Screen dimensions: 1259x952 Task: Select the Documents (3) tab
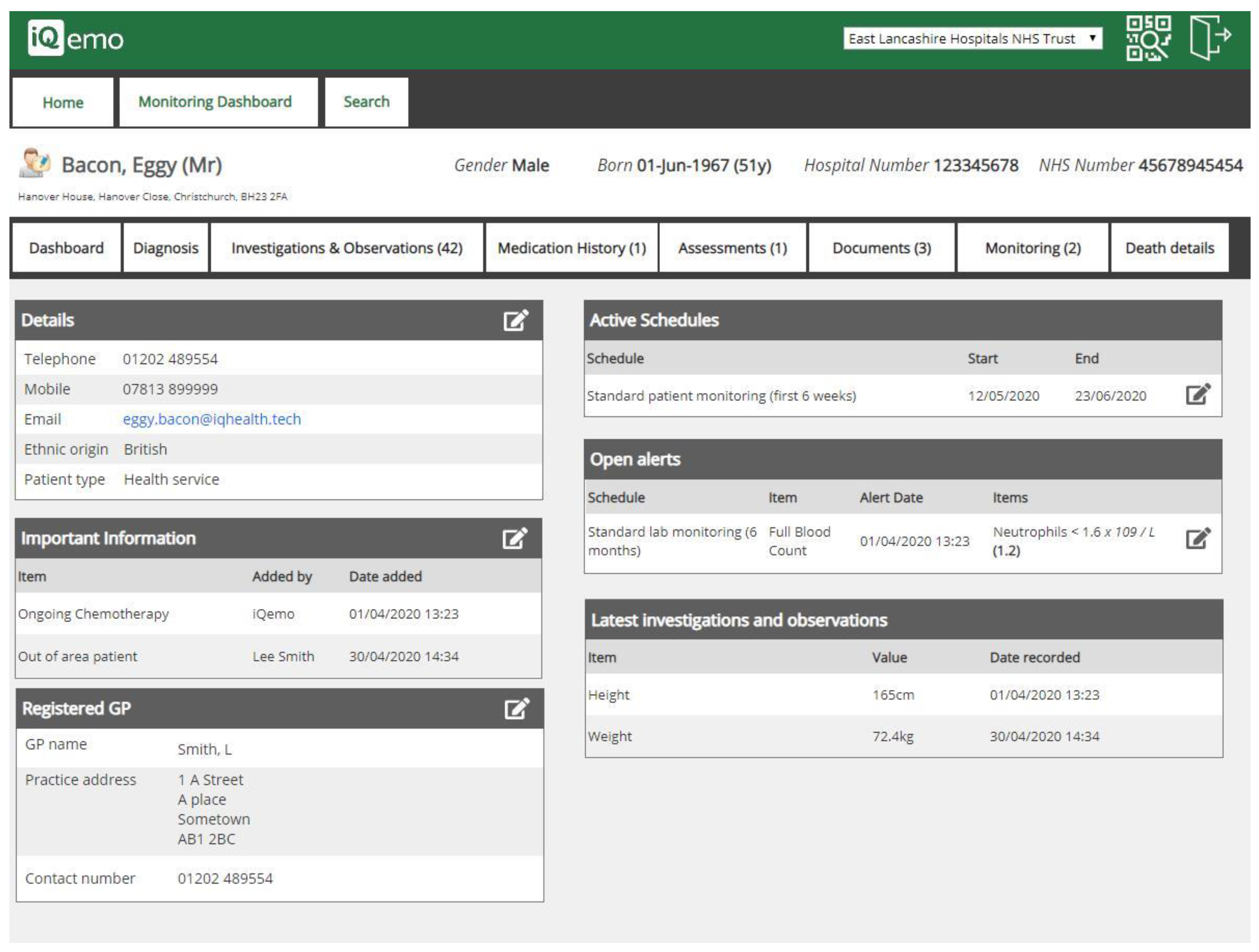point(881,248)
